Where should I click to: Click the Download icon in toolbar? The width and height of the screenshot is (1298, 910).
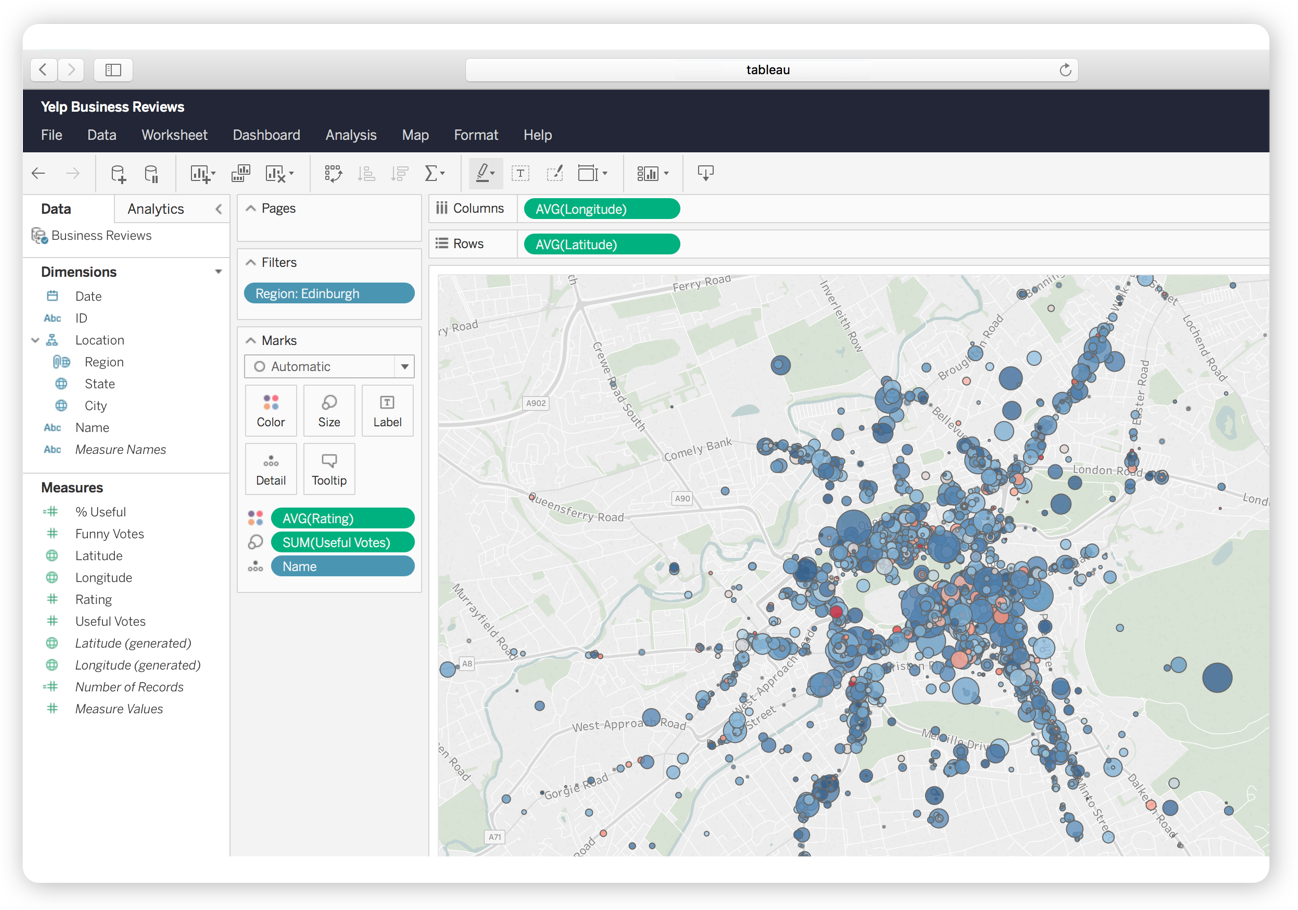tap(705, 174)
